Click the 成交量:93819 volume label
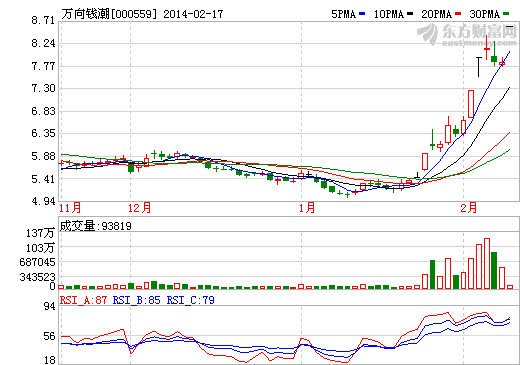The height and width of the screenshot is (365, 520). point(96,226)
